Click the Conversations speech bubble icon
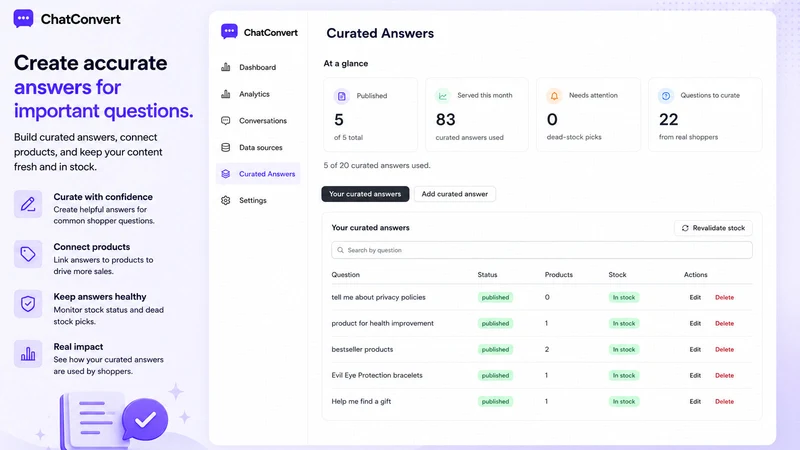Image resolution: width=800 pixels, height=450 pixels. pyautogui.click(x=226, y=120)
